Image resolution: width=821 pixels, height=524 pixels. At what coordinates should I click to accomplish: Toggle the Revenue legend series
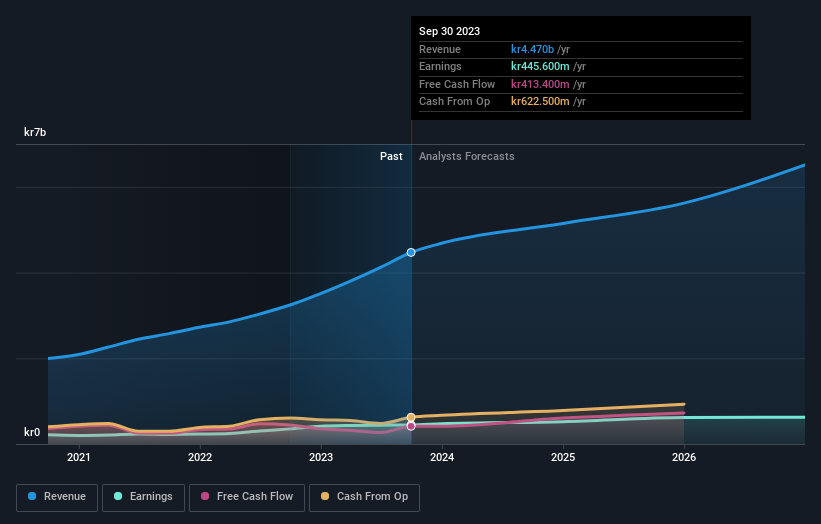57,497
